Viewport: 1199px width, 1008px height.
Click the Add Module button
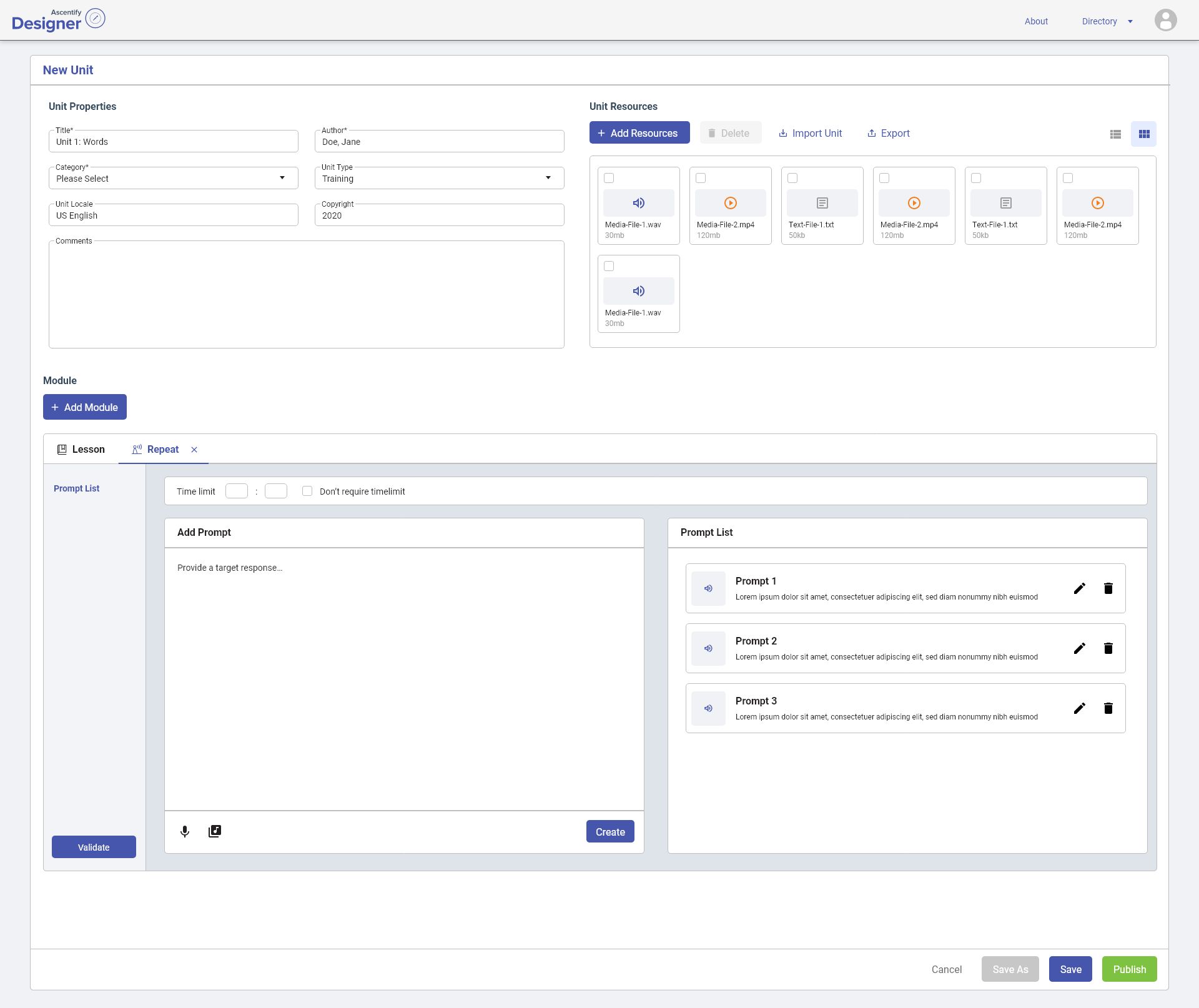tap(85, 407)
